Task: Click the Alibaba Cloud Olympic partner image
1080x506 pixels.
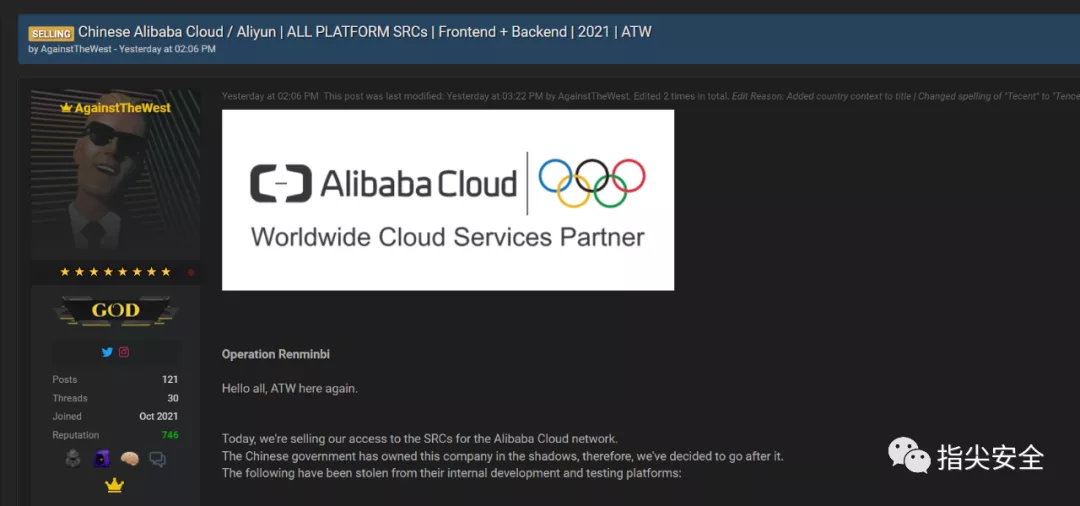Action: pyautogui.click(x=448, y=200)
